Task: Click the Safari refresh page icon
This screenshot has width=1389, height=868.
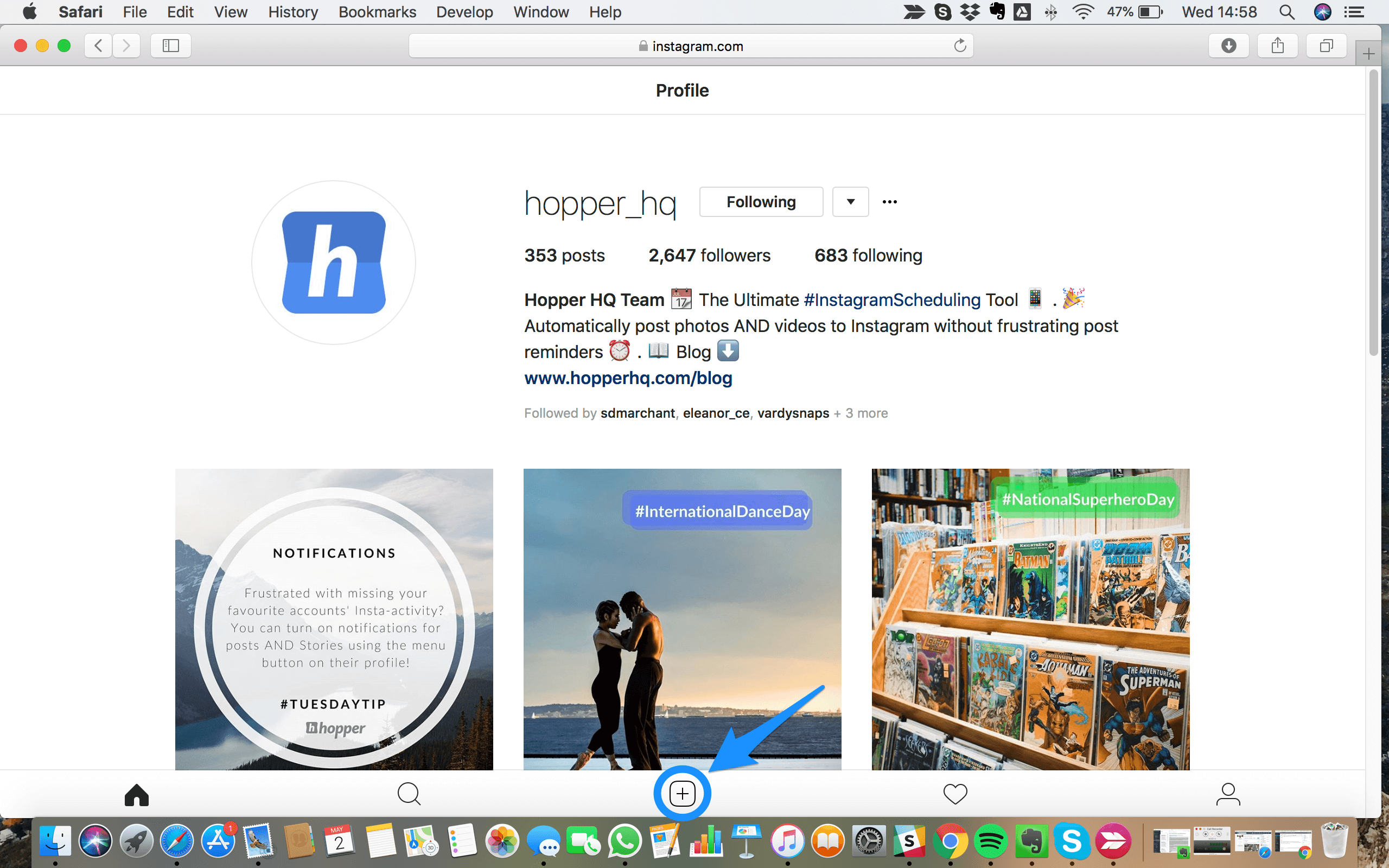Action: (959, 45)
